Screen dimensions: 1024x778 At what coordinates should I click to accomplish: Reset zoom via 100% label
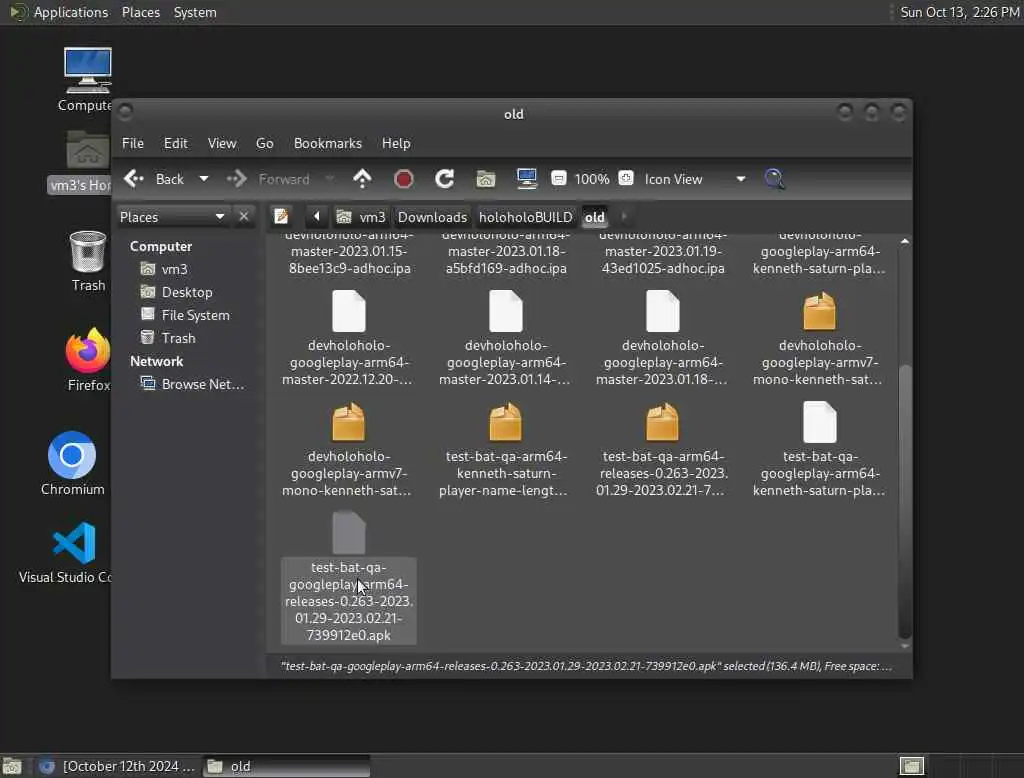592,179
